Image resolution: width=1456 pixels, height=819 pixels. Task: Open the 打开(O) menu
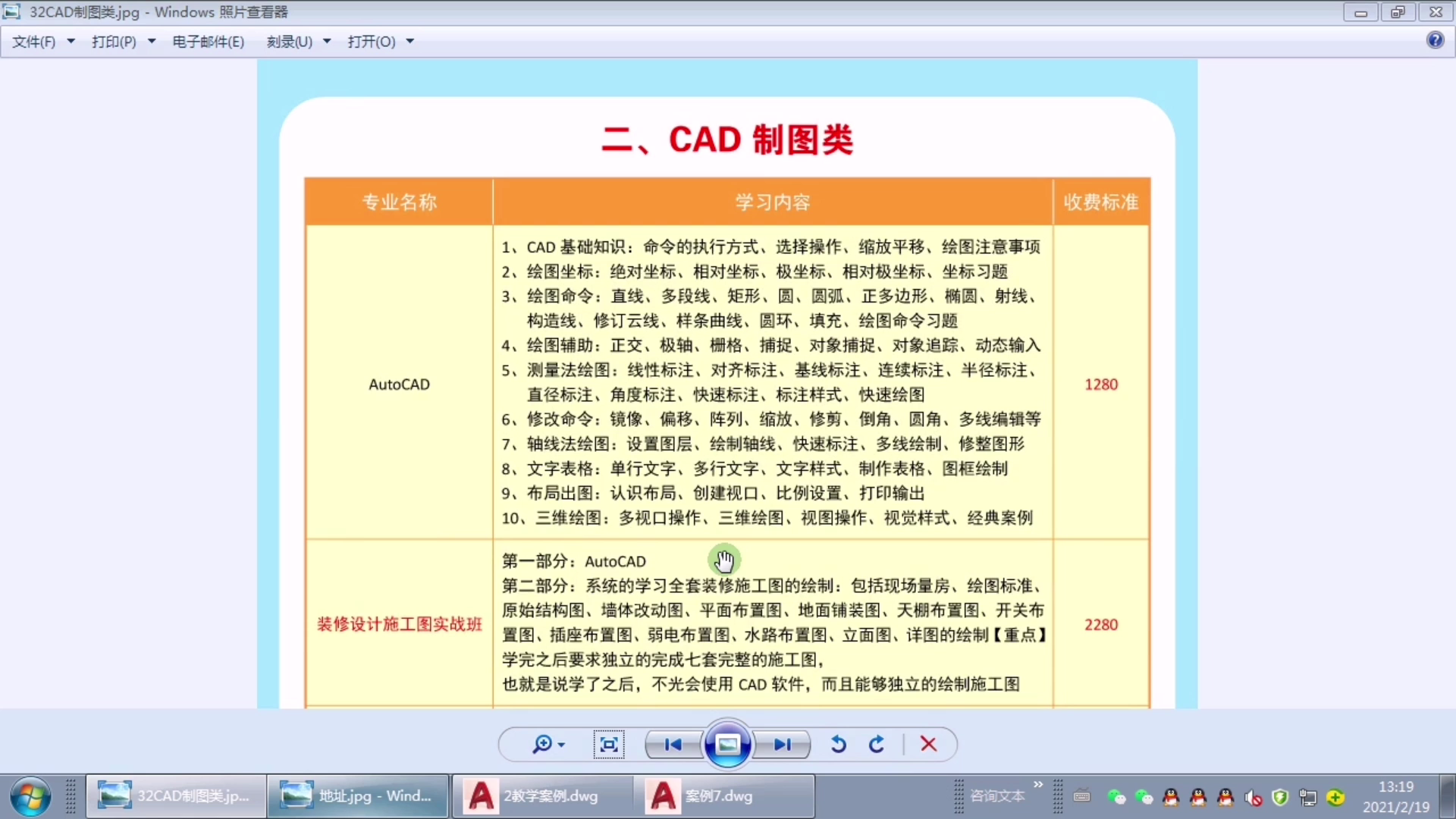[x=372, y=42]
